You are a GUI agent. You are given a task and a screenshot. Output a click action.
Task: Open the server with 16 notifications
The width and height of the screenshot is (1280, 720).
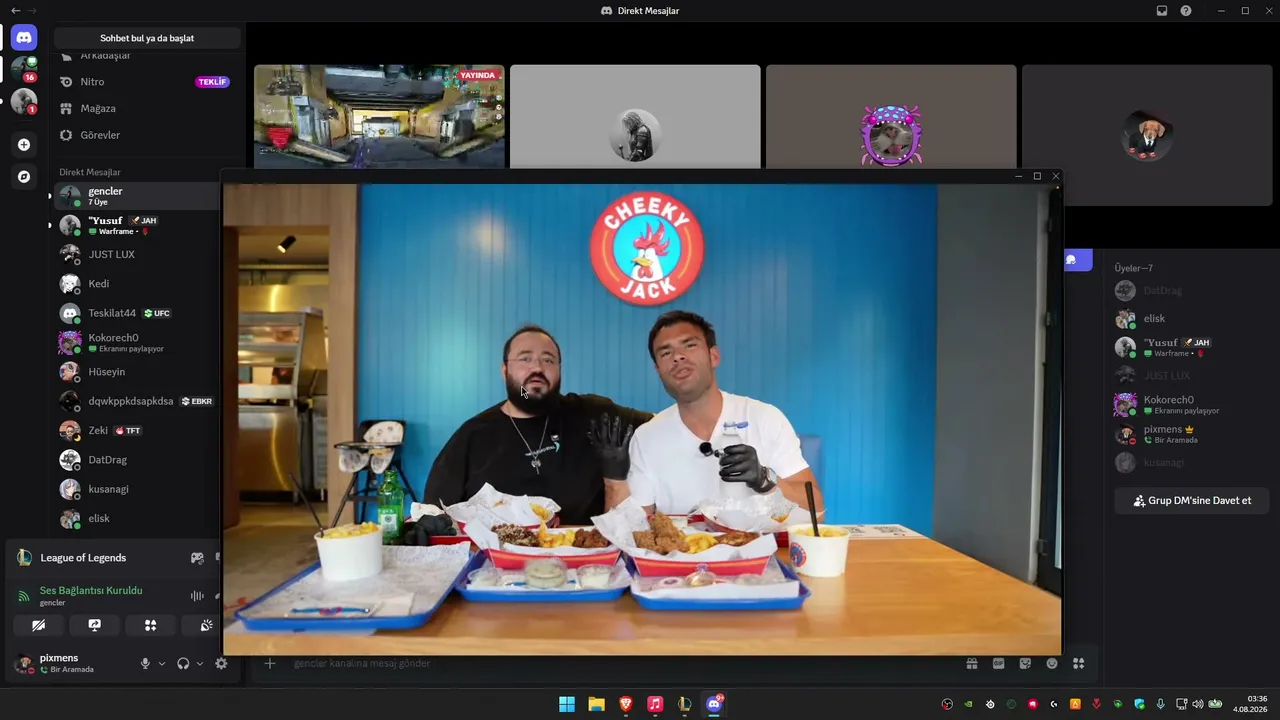click(24, 69)
